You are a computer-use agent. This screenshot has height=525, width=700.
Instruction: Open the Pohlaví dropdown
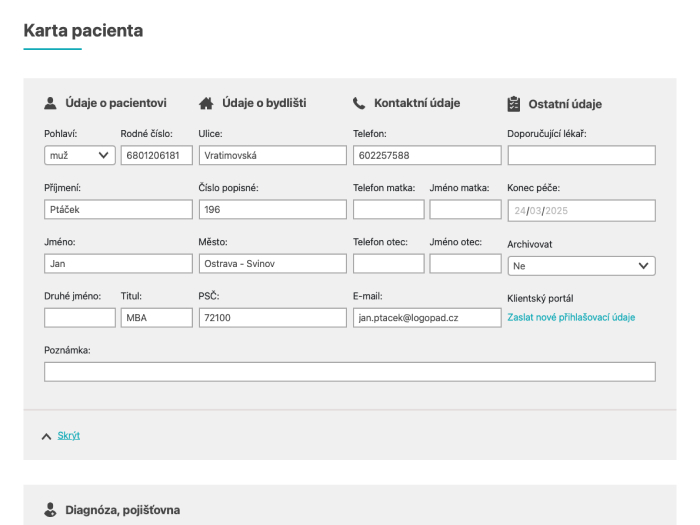pyautogui.click(x=79, y=155)
